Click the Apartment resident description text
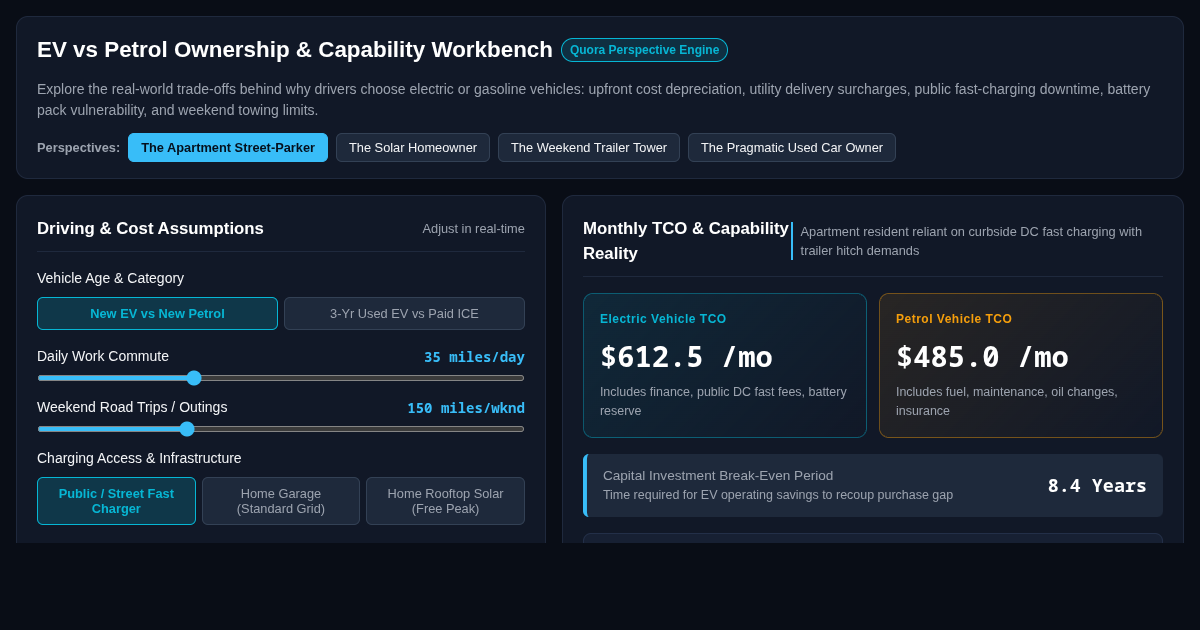1200x630 pixels. (971, 241)
